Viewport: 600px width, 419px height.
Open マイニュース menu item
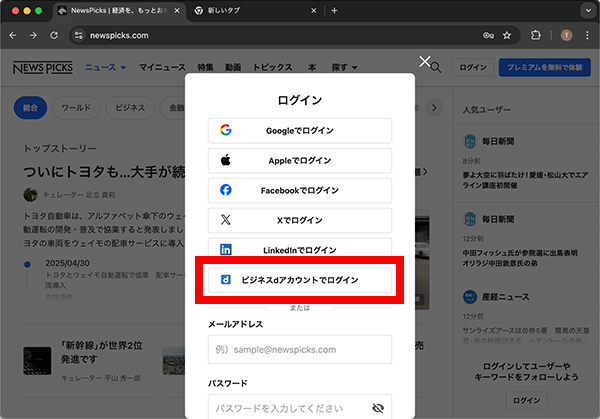pyautogui.click(x=162, y=67)
